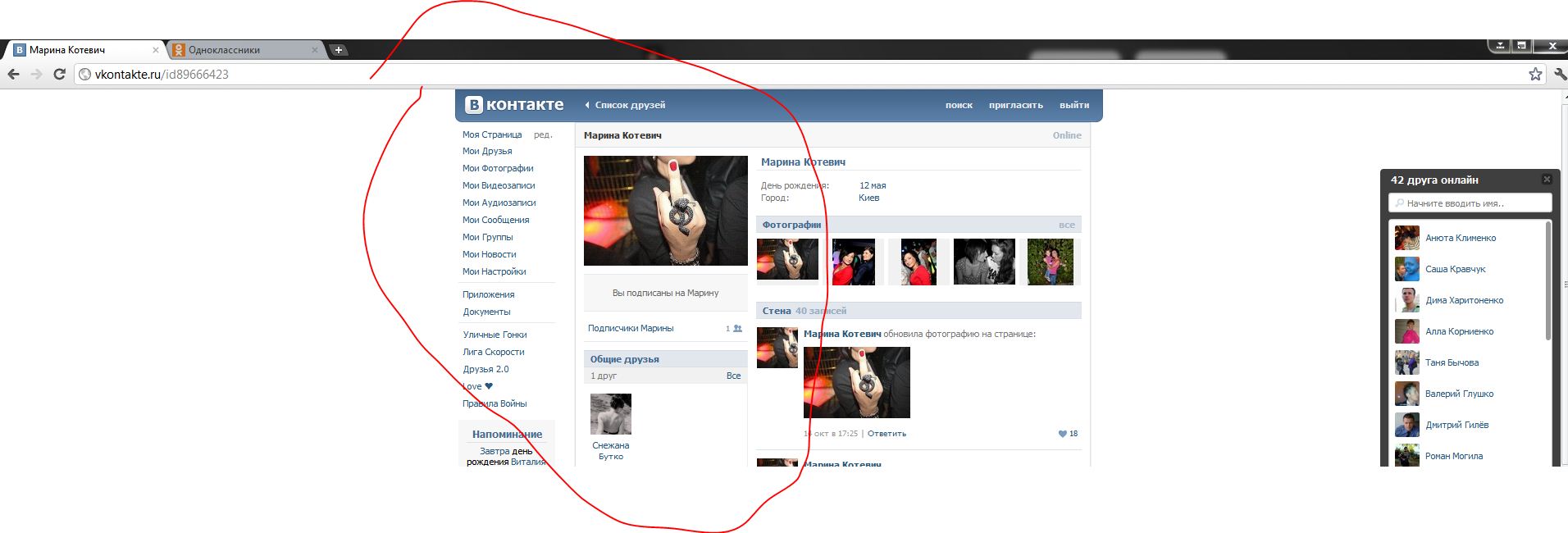Close the friends online panel
The width and height of the screenshot is (1568, 533).
[1547, 179]
